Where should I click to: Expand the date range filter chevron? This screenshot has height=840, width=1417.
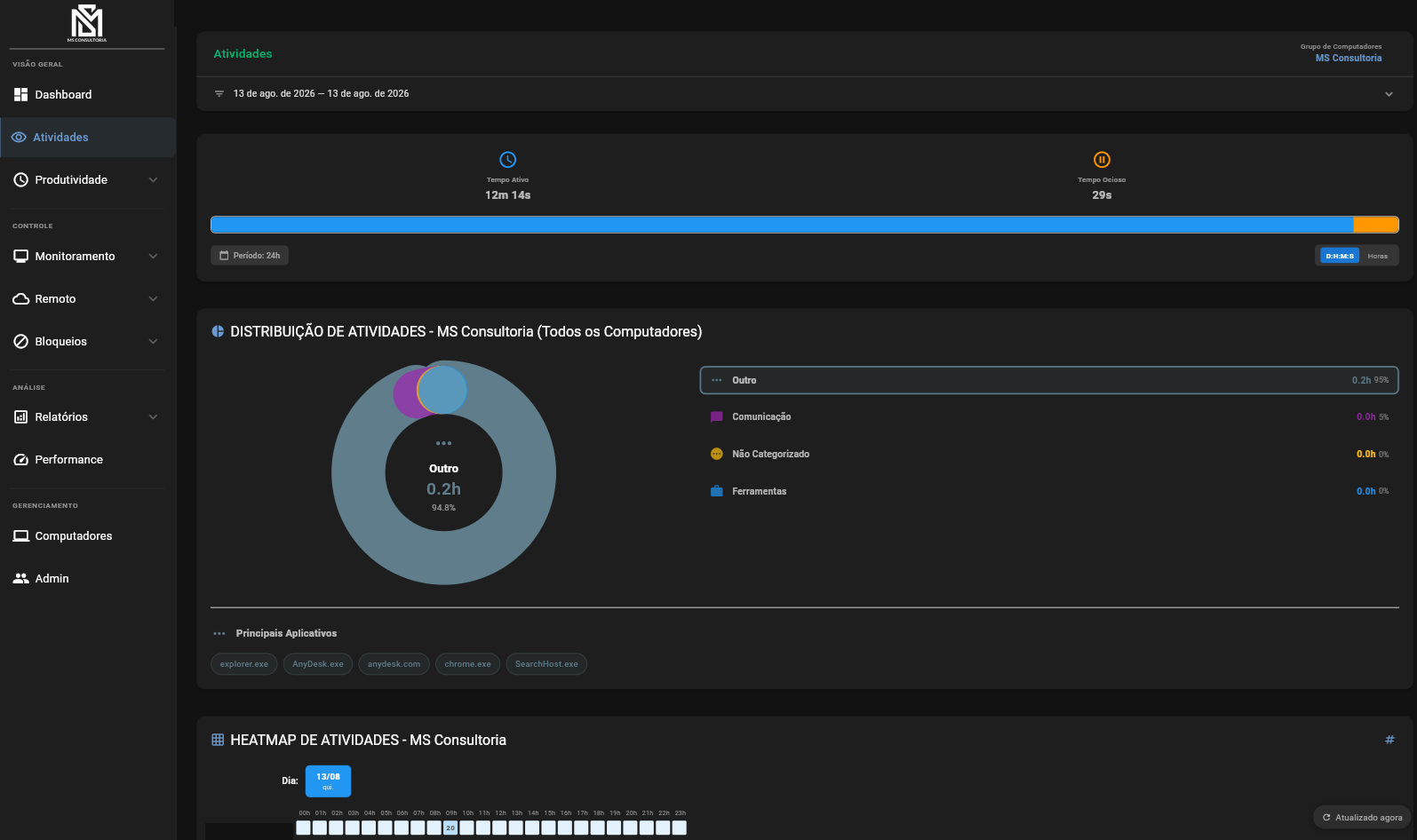[x=1389, y=94]
